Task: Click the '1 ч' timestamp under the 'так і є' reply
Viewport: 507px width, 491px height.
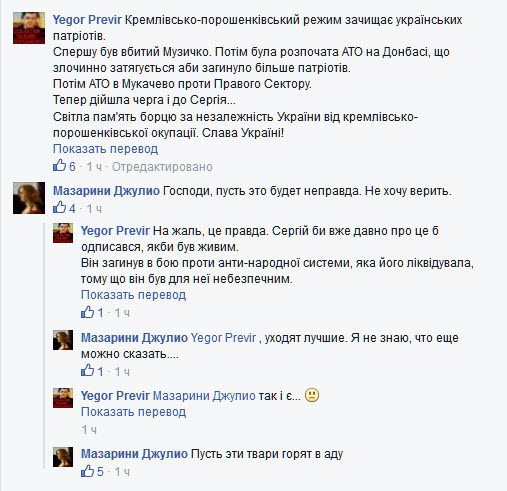Action: point(89,430)
